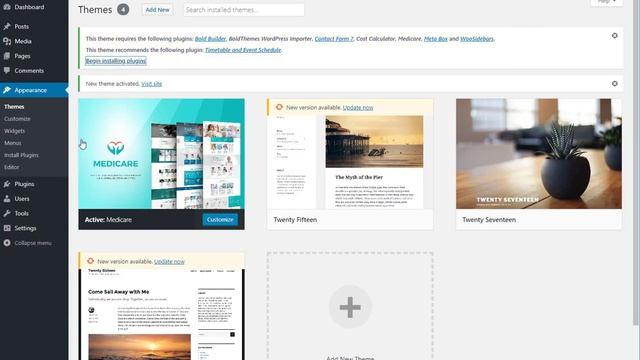Open the WooSidebars plugin link
Screen dimensions: 640x360
click(x=477, y=39)
